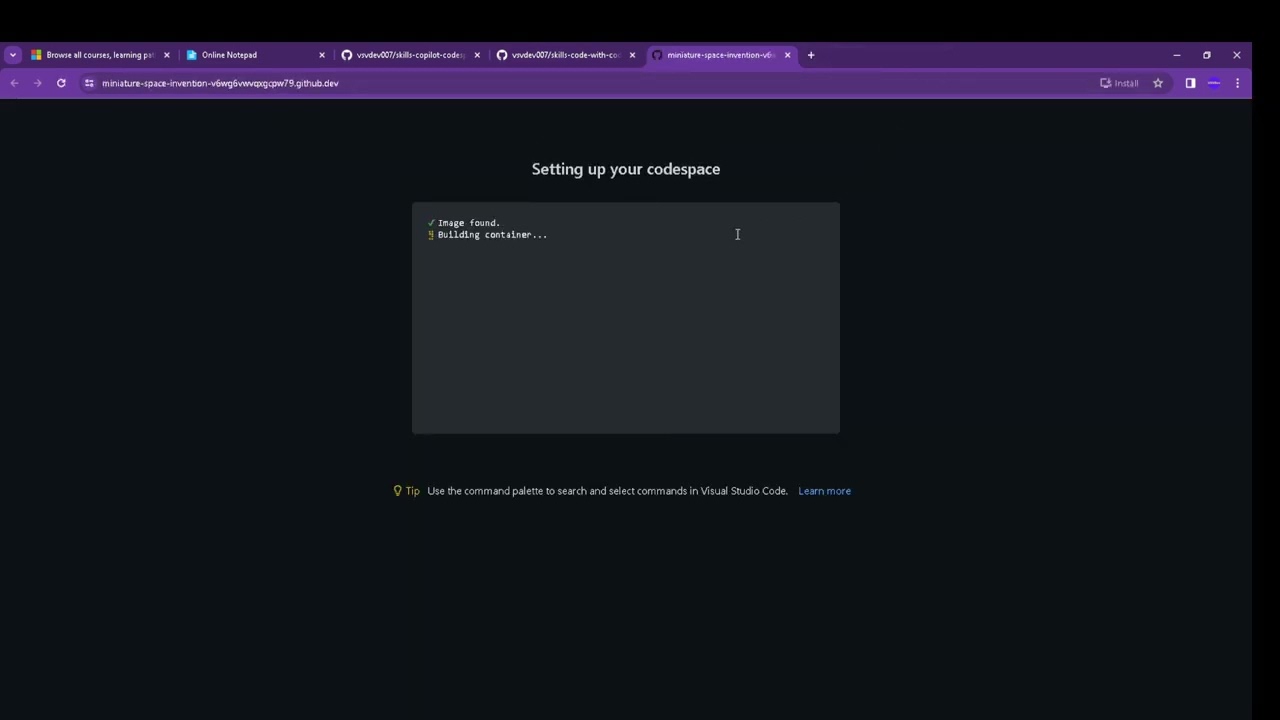Reload the codespace page
The image size is (1280, 720).
61,83
